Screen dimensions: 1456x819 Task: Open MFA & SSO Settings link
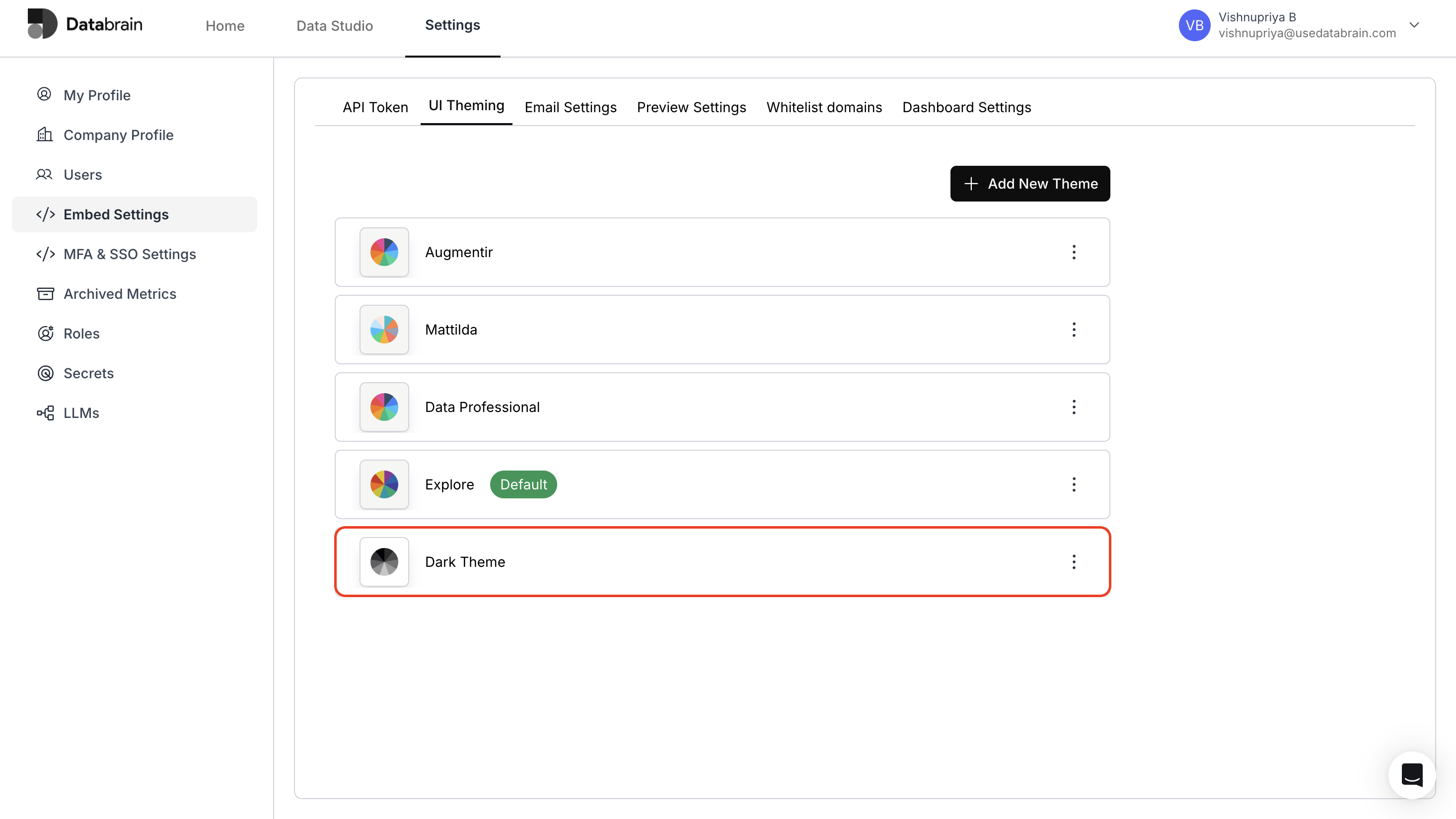[130, 254]
